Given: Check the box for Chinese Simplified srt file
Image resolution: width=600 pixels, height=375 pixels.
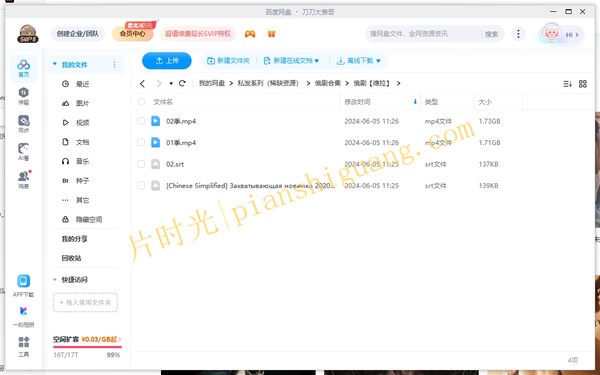Looking at the screenshot, I should pyautogui.click(x=141, y=186).
